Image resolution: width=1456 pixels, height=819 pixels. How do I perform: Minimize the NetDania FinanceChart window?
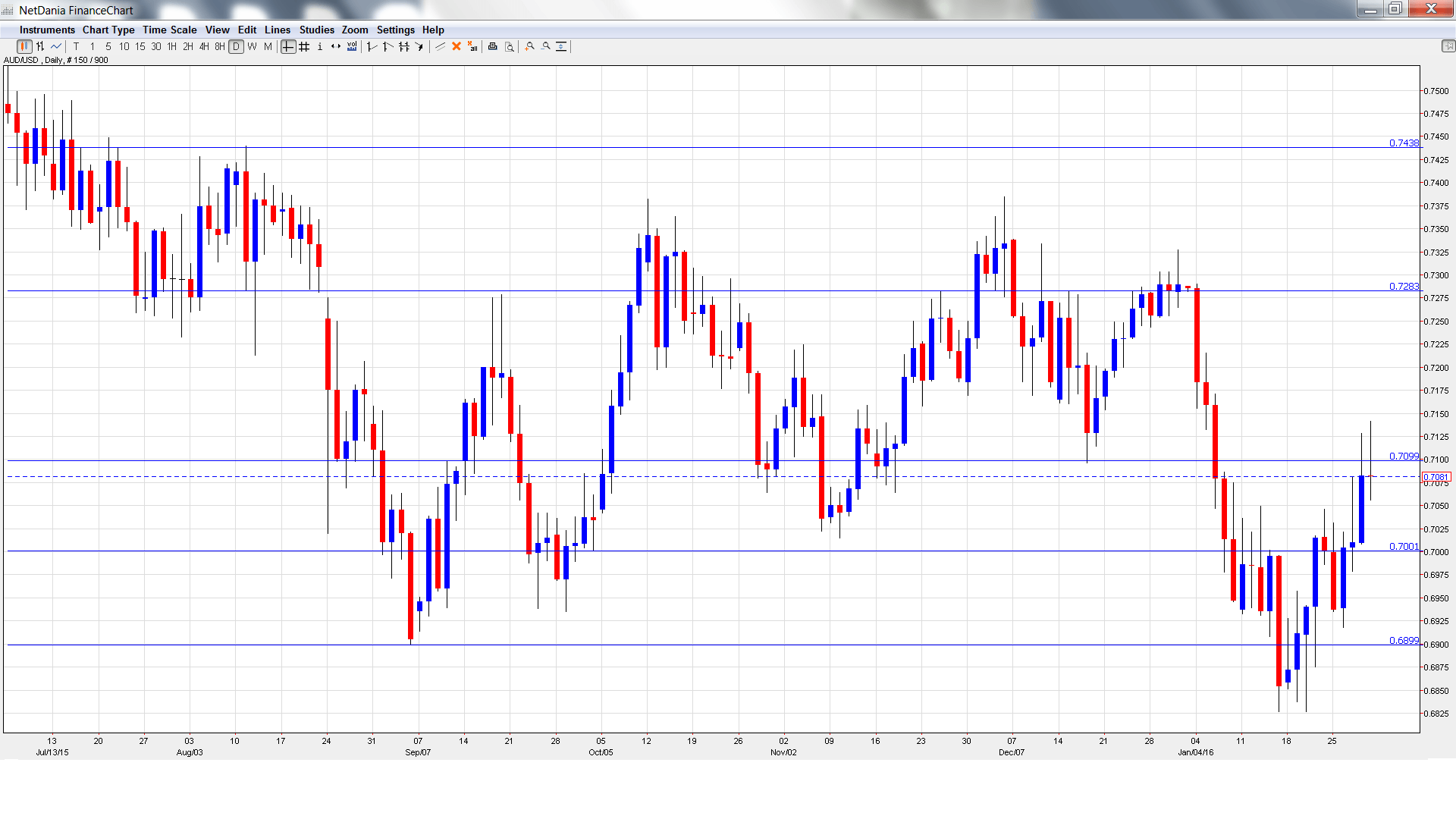click(x=1370, y=9)
